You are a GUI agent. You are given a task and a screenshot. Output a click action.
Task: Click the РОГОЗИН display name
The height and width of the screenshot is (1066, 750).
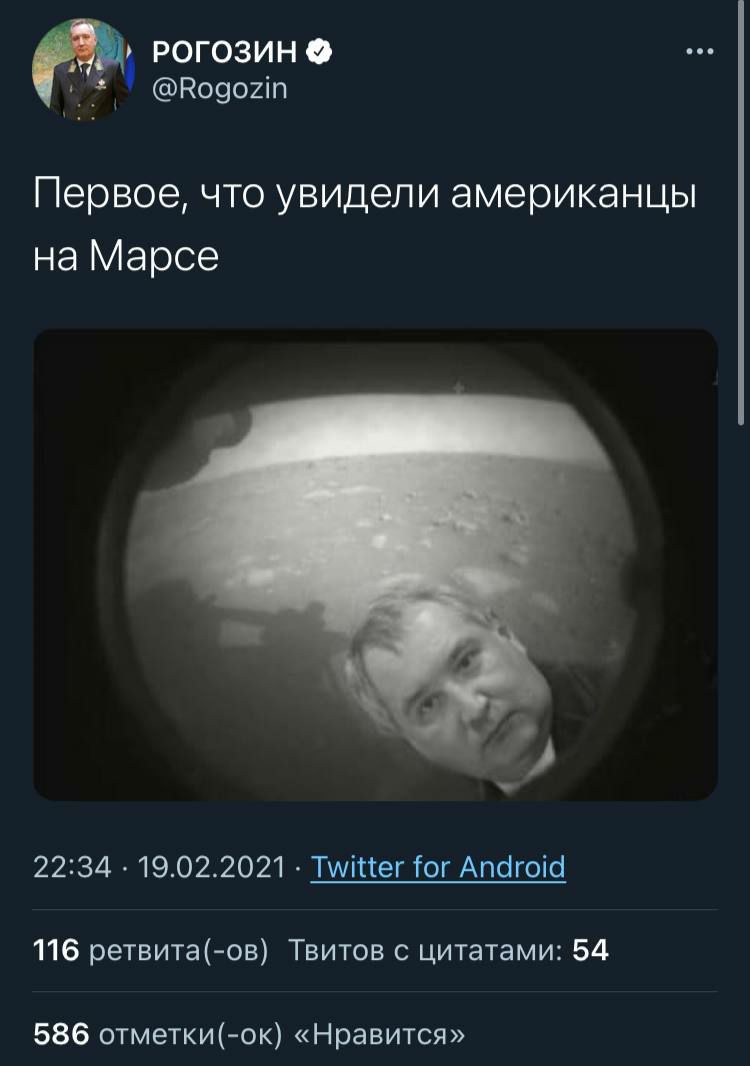click(224, 52)
